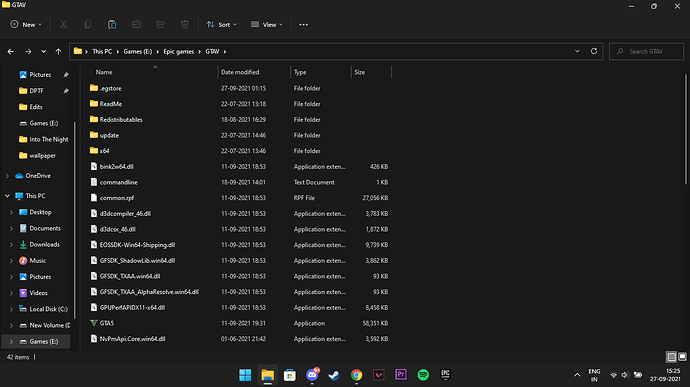Select DPTF folder in sidebar

[x=37, y=91]
